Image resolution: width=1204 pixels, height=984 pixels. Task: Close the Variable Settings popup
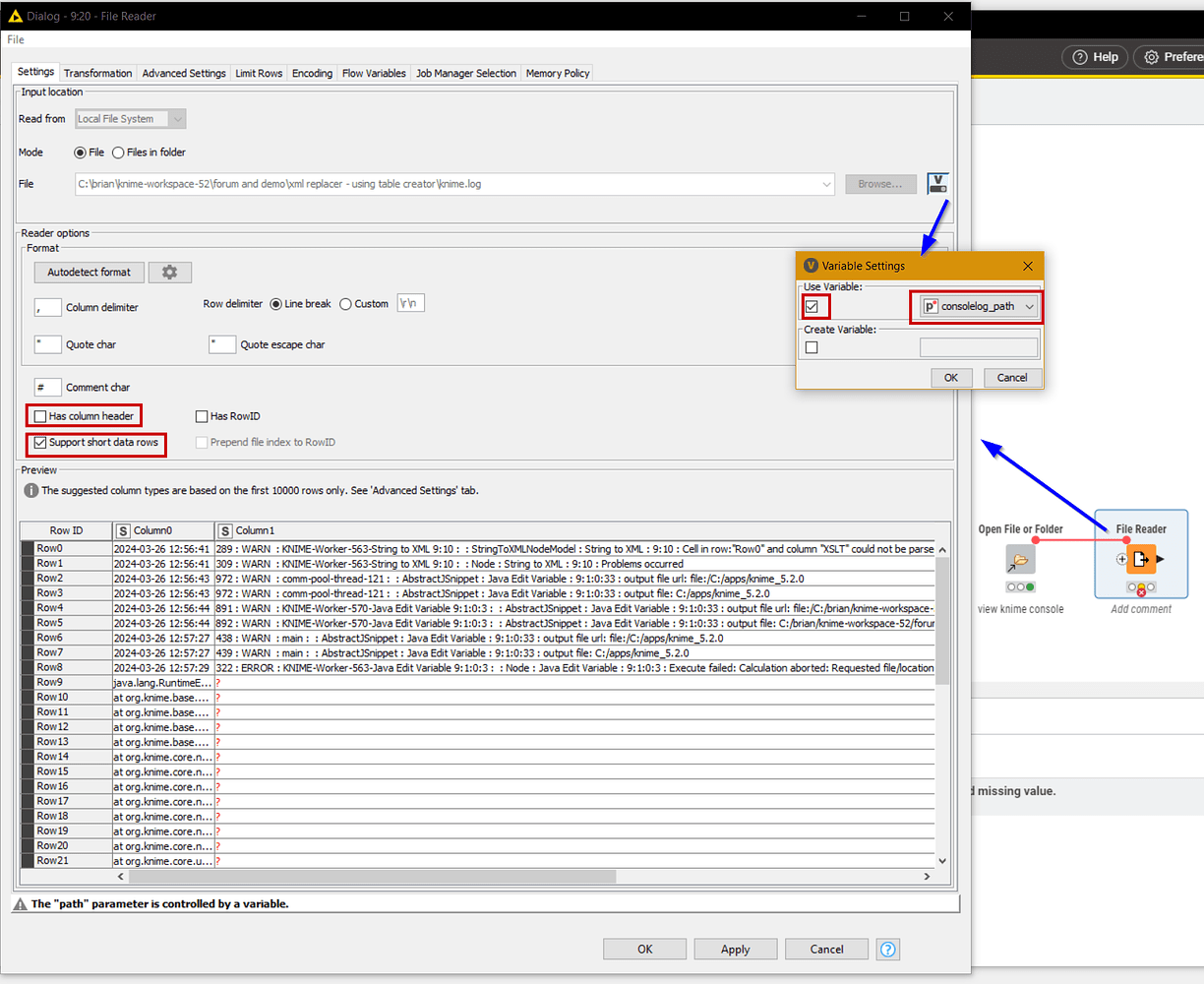pyautogui.click(x=1027, y=266)
